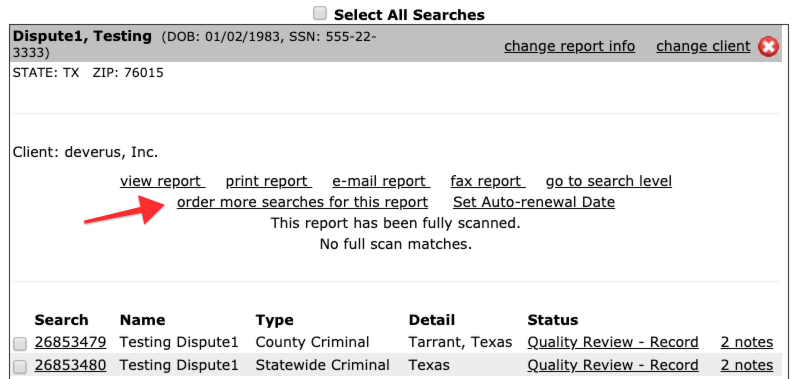View 2 notes for County Criminal search
812x379 pixels.
click(747, 342)
